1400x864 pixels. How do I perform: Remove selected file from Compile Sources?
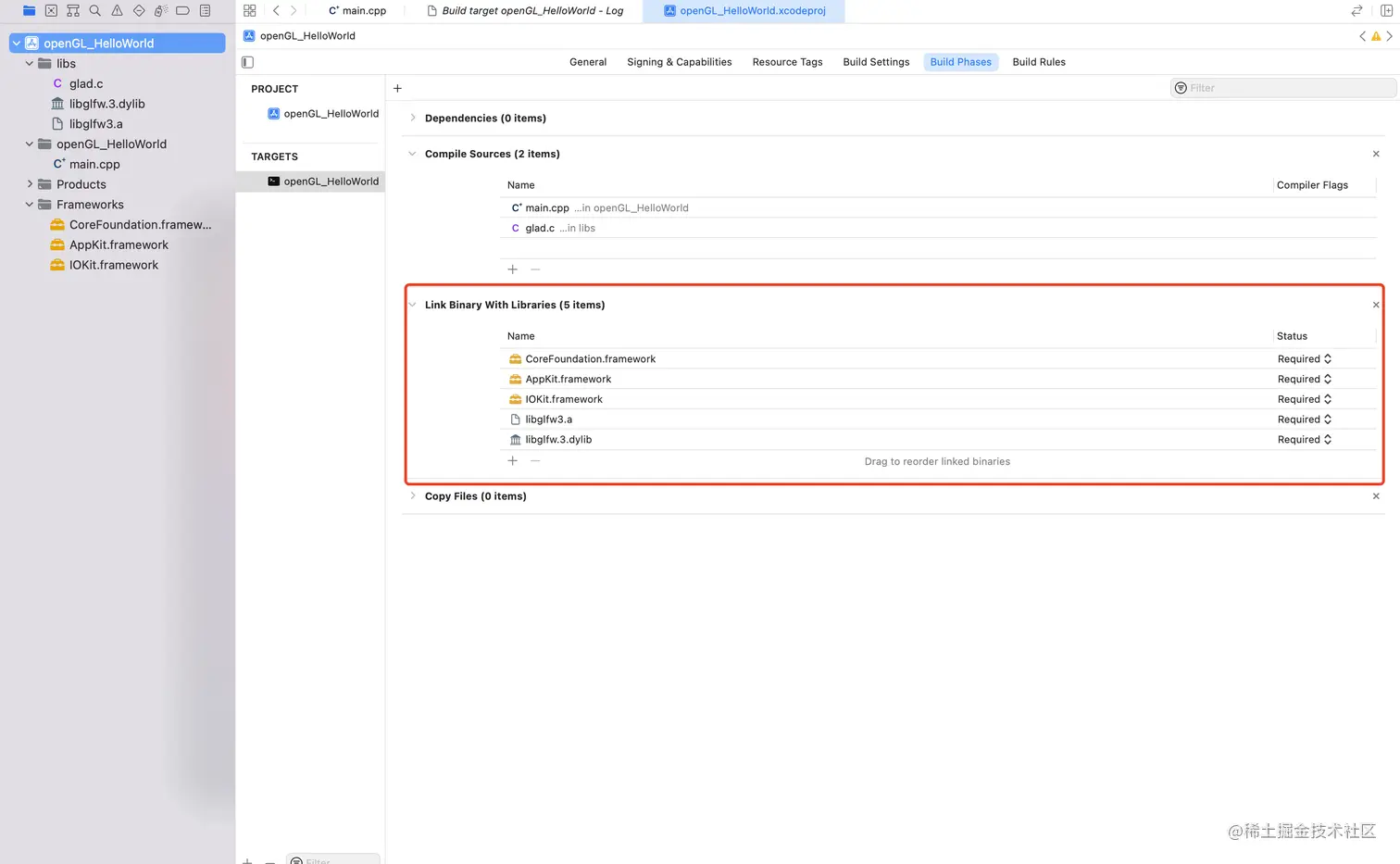coord(535,269)
